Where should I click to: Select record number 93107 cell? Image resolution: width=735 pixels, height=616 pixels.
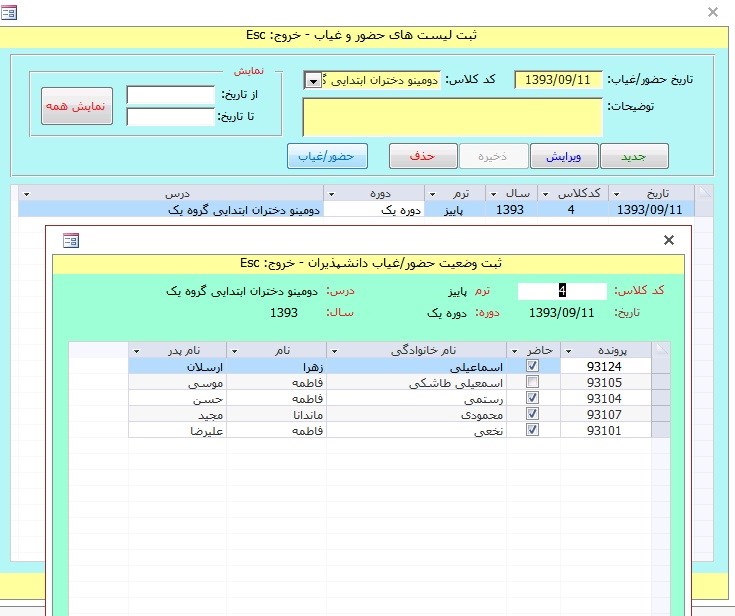pyautogui.click(x=605, y=414)
